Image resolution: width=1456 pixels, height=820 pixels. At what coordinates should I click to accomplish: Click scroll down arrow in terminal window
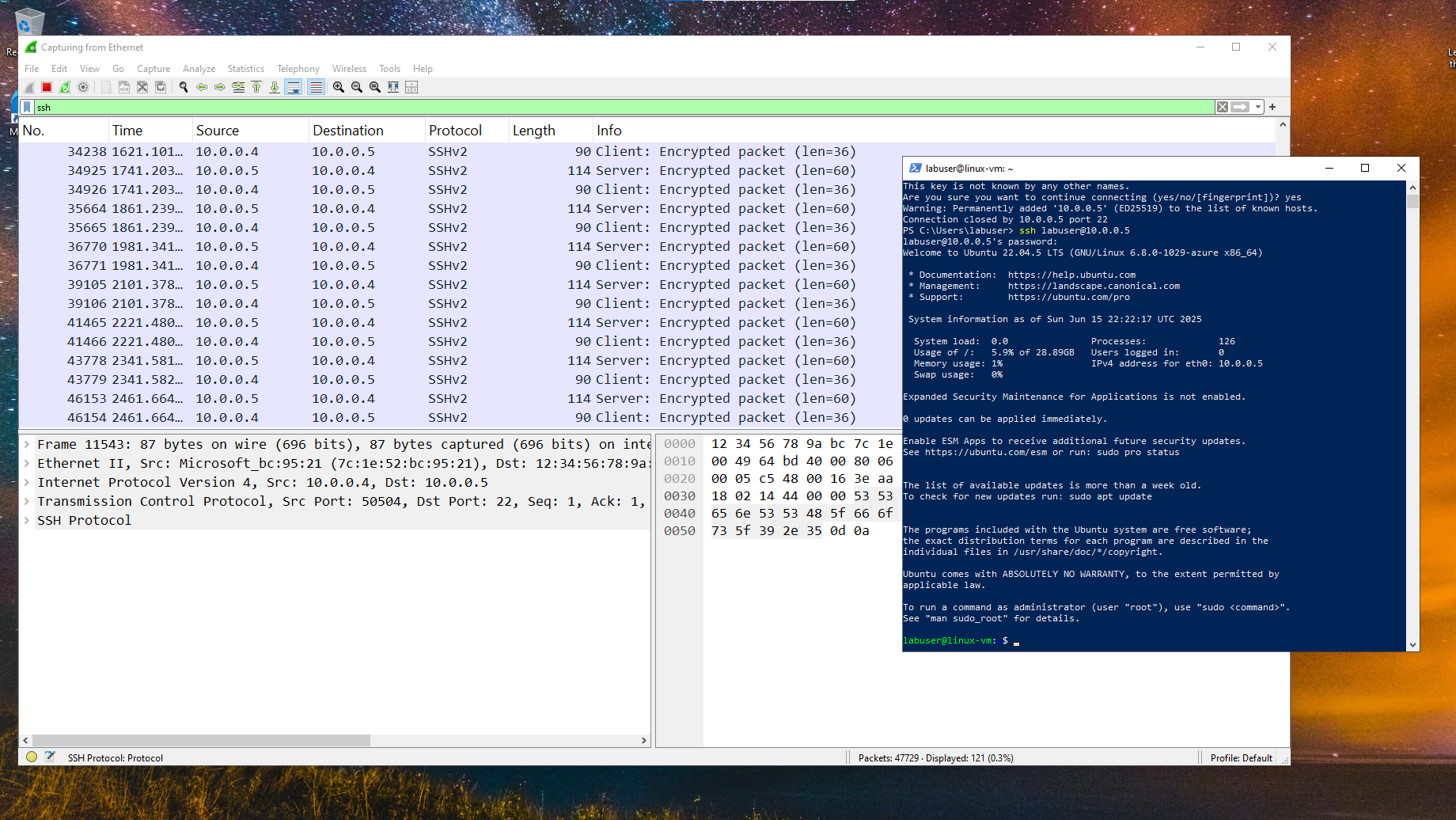(x=1412, y=644)
